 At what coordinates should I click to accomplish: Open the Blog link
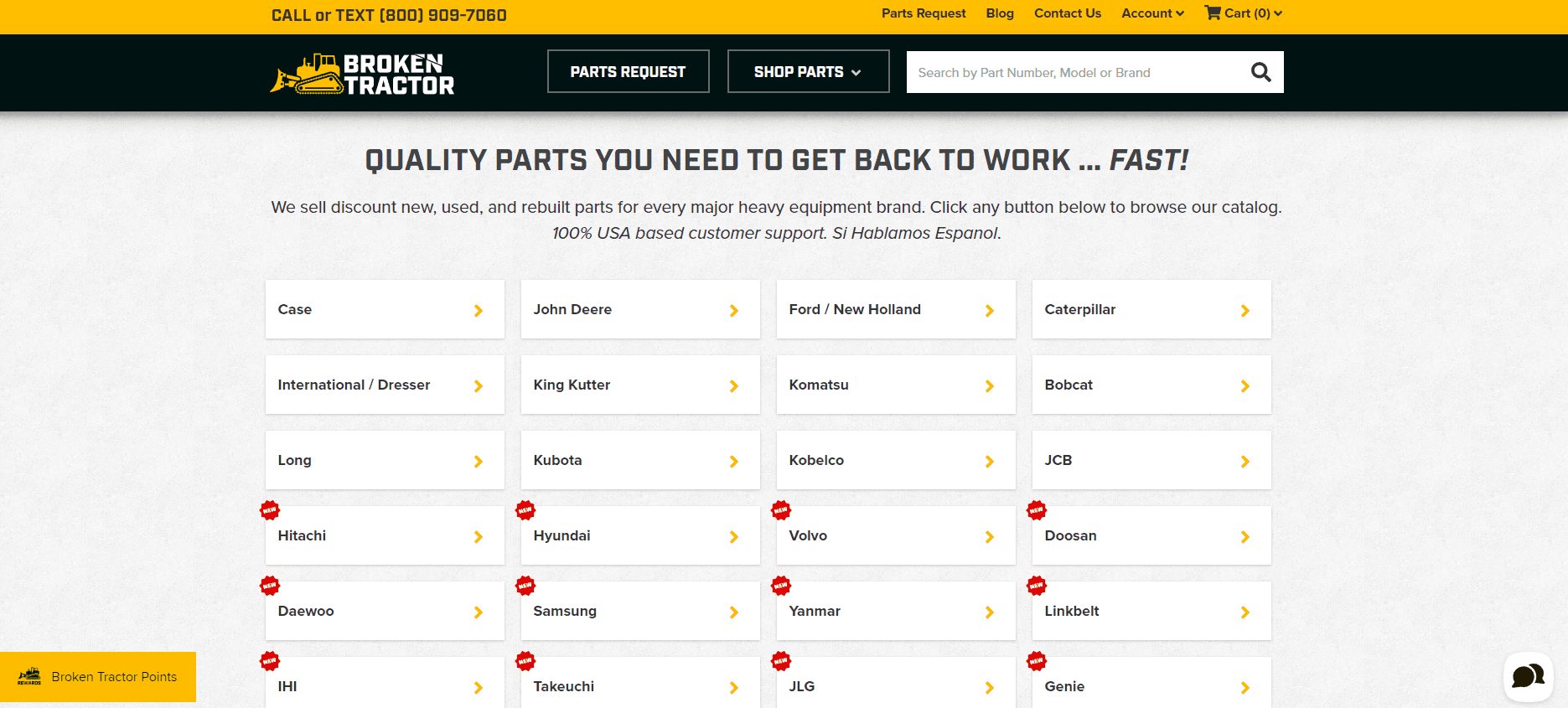coord(1000,13)
